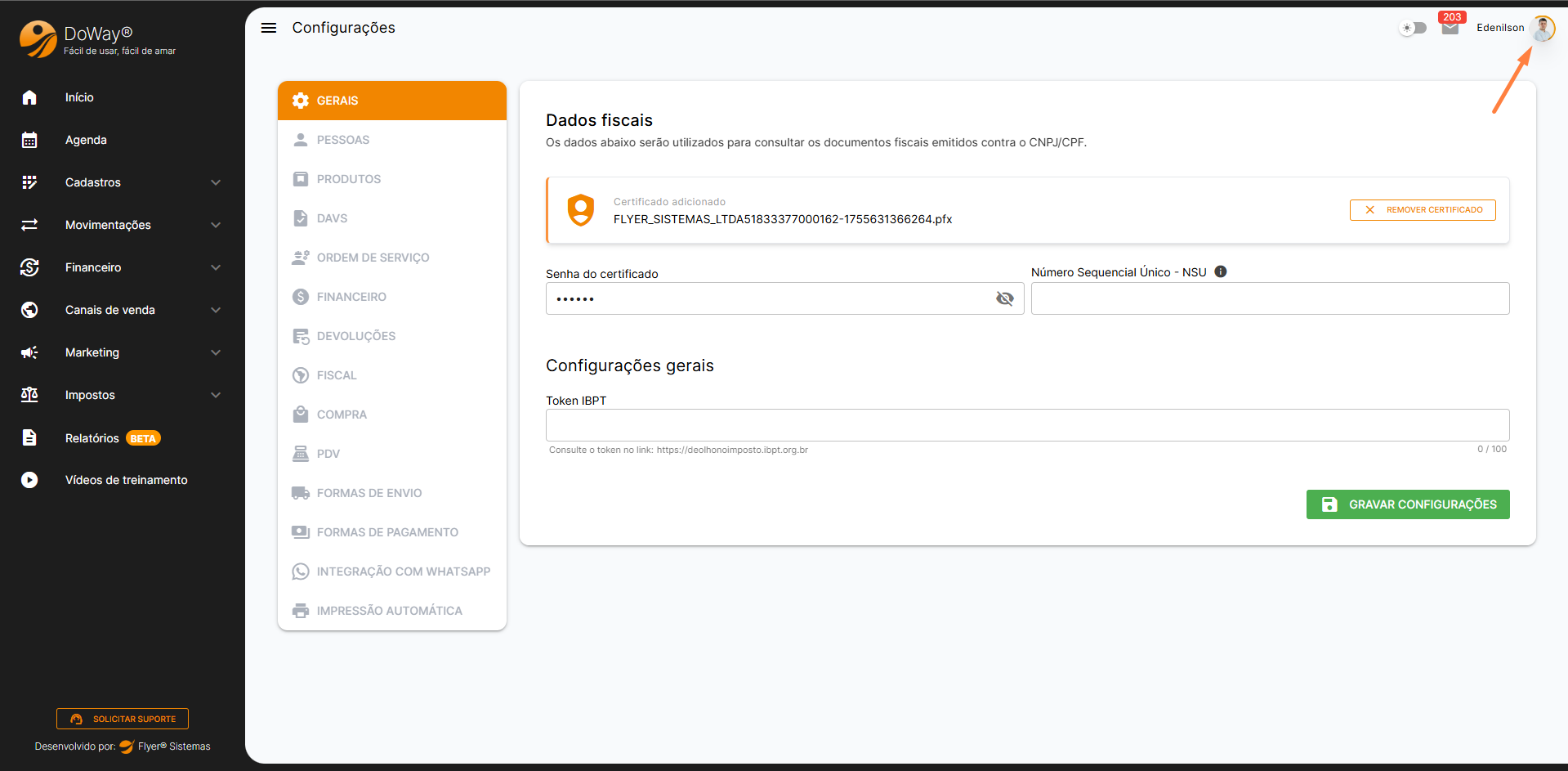Click the Edenilson profile avatar
1568x771 pixels.
click(1543, 29)
